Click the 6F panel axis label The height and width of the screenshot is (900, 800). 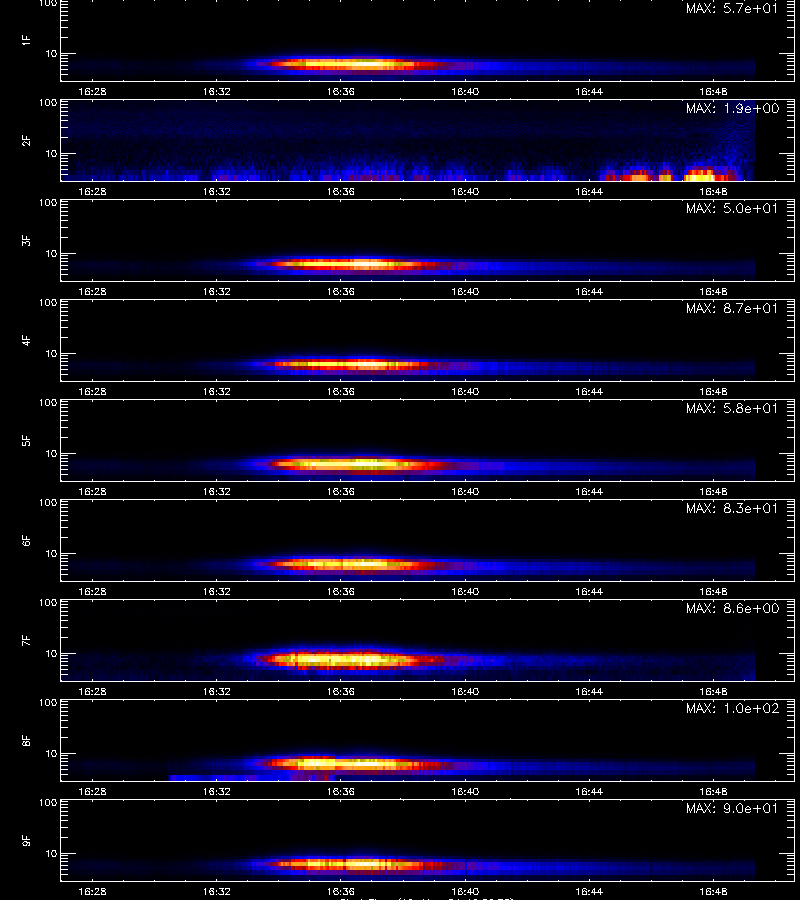(x=26, y=540)
